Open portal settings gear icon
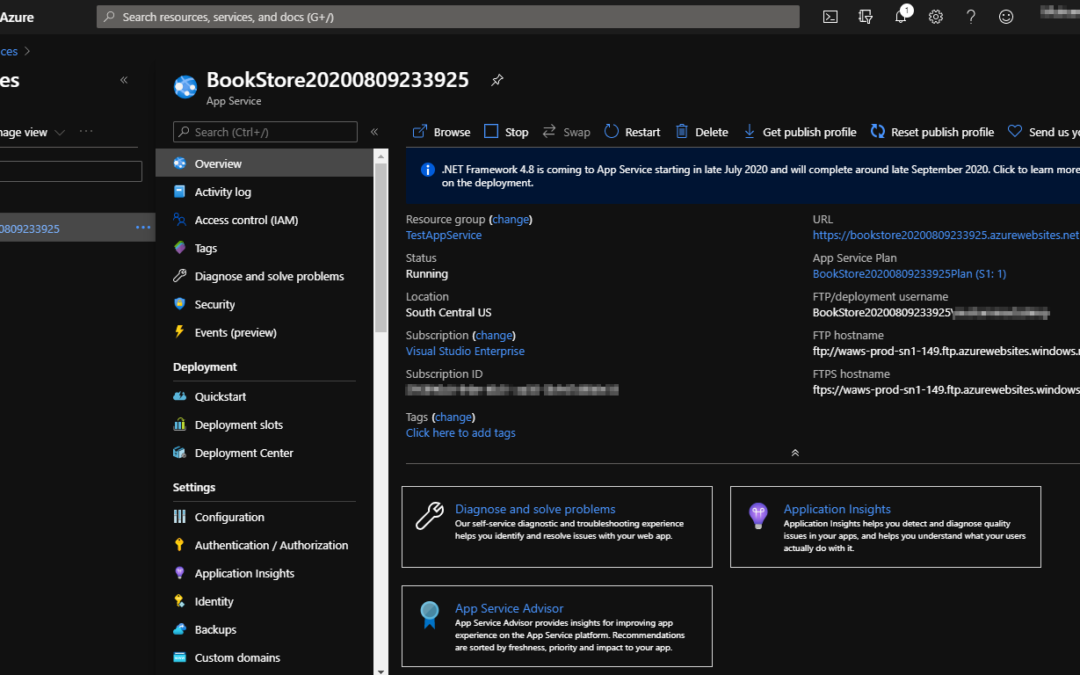Viewport: 1080px width, 675px height. coord(935,17)
